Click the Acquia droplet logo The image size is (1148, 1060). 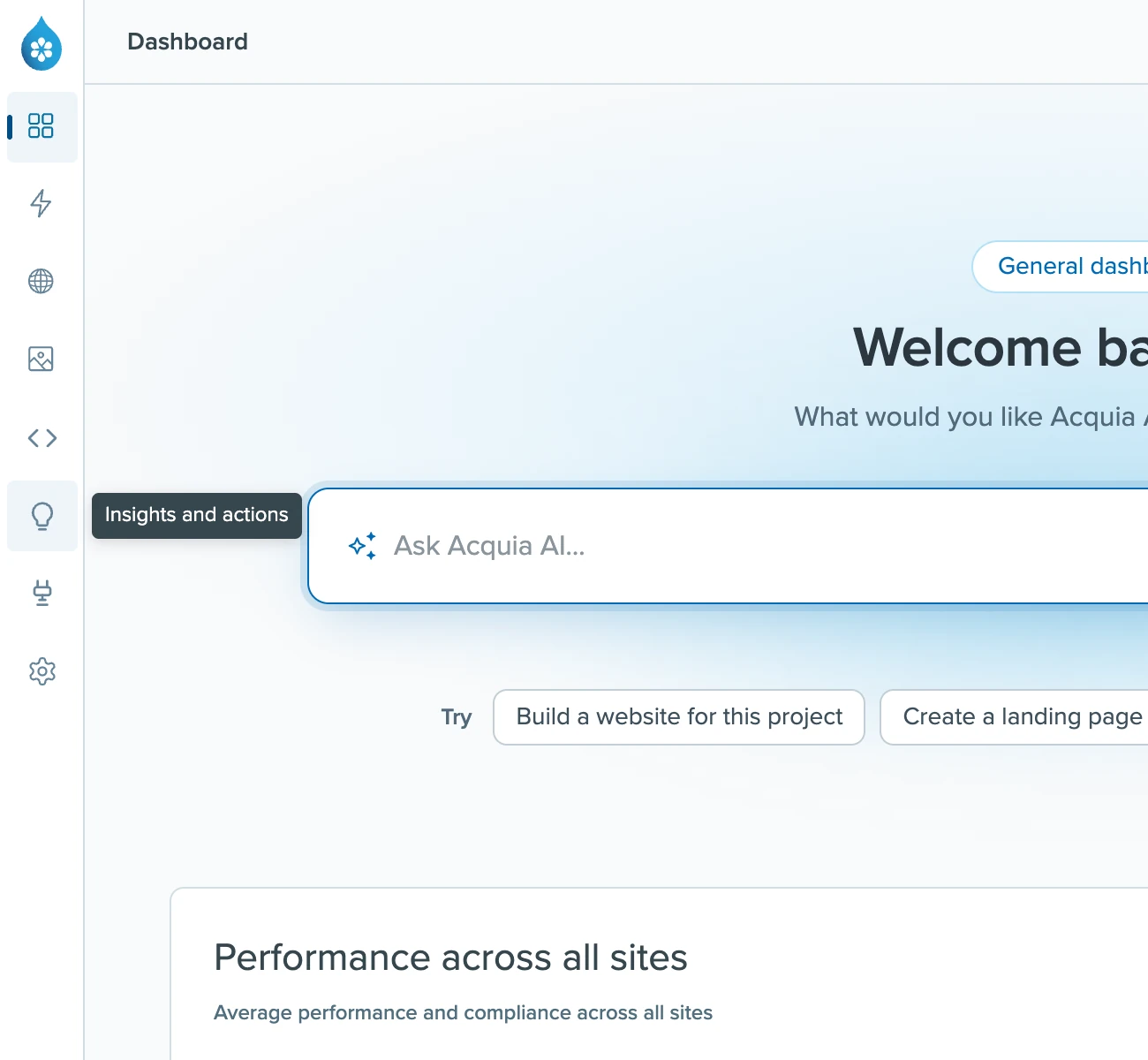(x=42, y=43)
